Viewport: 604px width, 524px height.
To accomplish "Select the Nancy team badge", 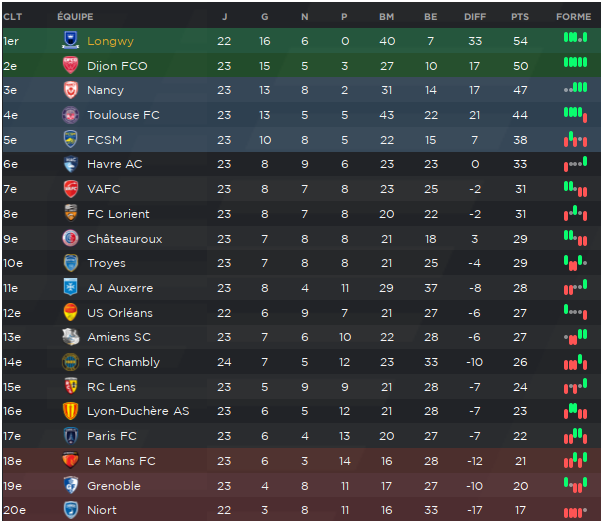I will coord(70,90).
